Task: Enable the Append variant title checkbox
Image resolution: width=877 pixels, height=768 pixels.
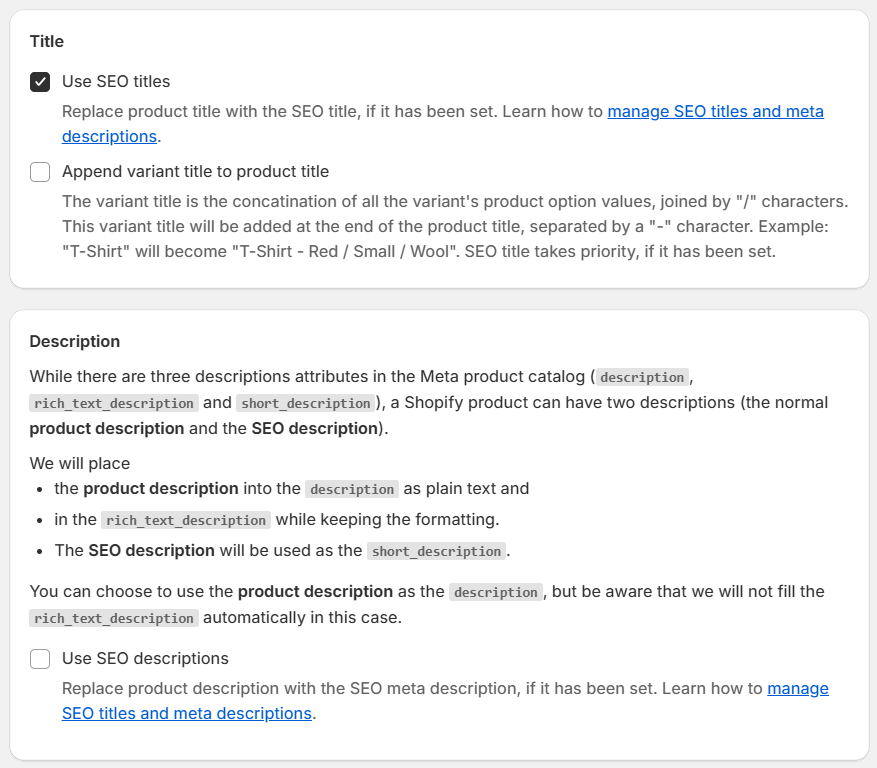Action: (40, 172)
